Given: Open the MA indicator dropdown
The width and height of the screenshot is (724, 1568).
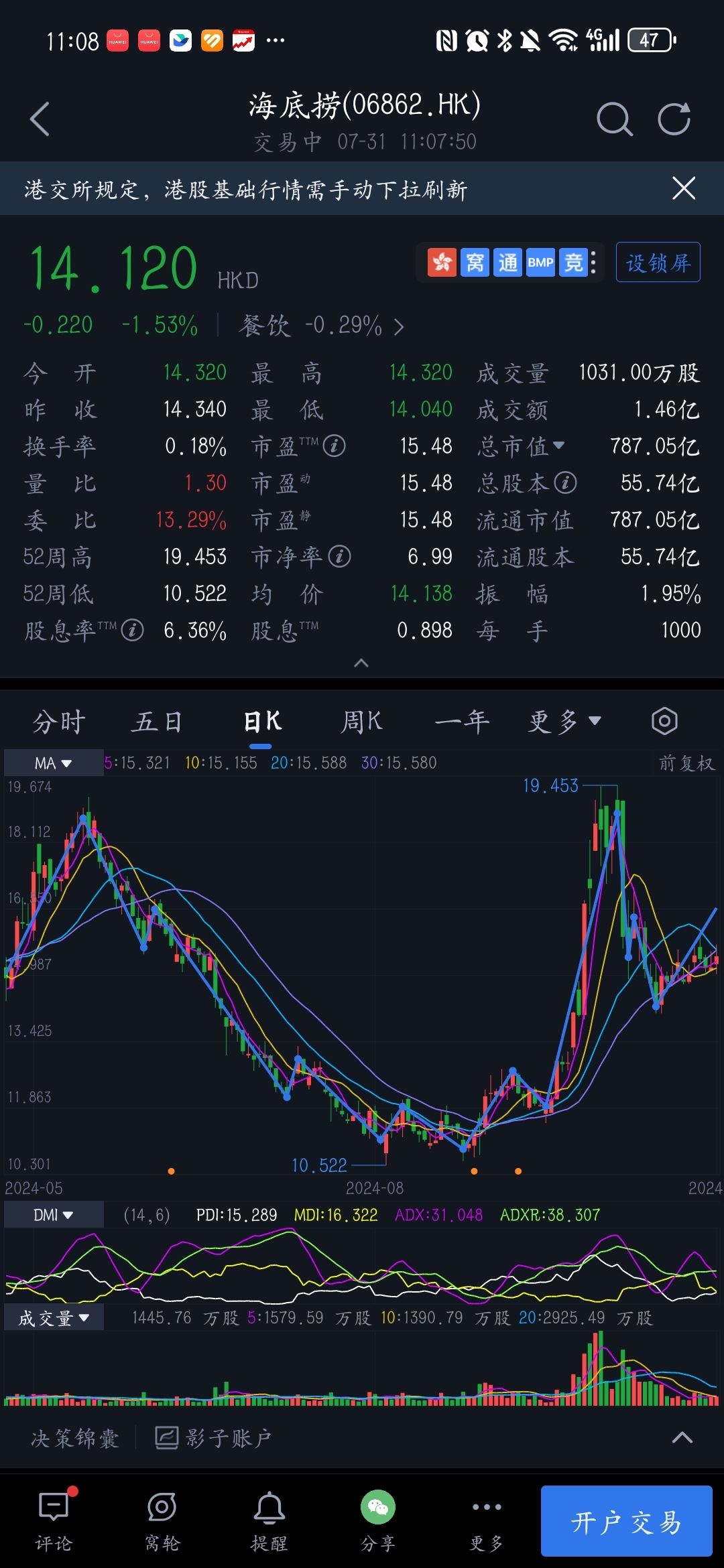Looking at the screenshot, I should pos(54,763).
